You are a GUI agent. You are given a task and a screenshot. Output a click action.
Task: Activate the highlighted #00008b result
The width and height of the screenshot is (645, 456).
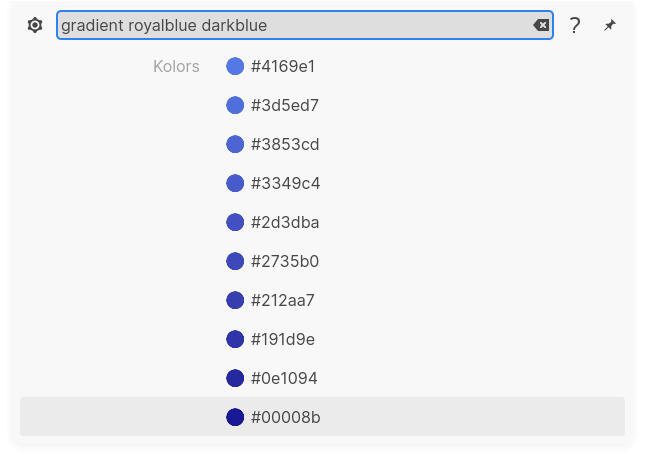(322, 417)
